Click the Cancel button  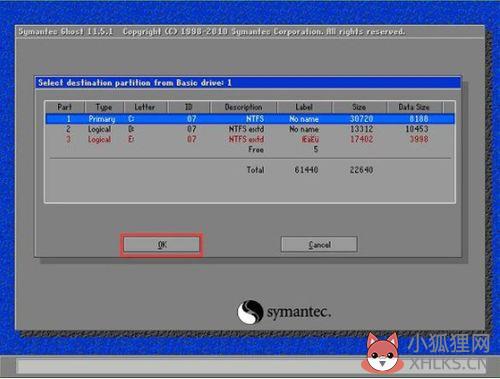[319, 245]
